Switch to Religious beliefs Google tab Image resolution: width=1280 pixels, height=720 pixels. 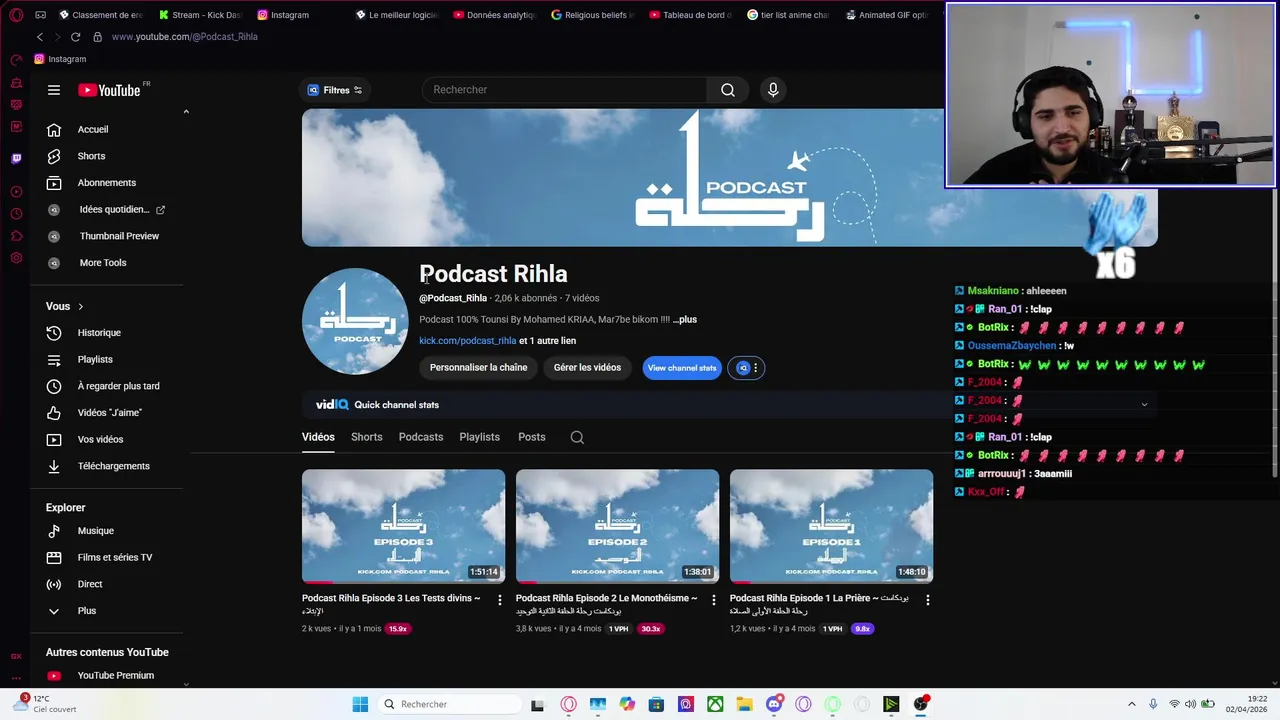tap(593, 15)
